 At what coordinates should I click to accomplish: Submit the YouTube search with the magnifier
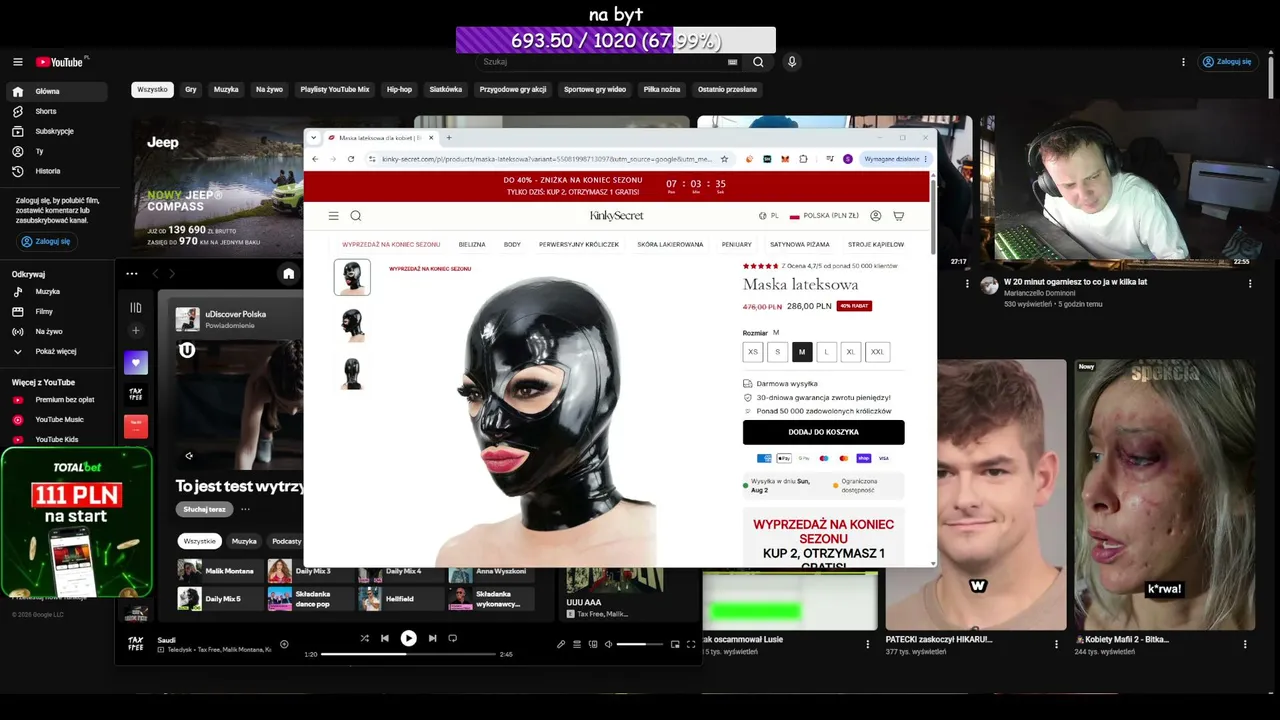click(758, 62)
